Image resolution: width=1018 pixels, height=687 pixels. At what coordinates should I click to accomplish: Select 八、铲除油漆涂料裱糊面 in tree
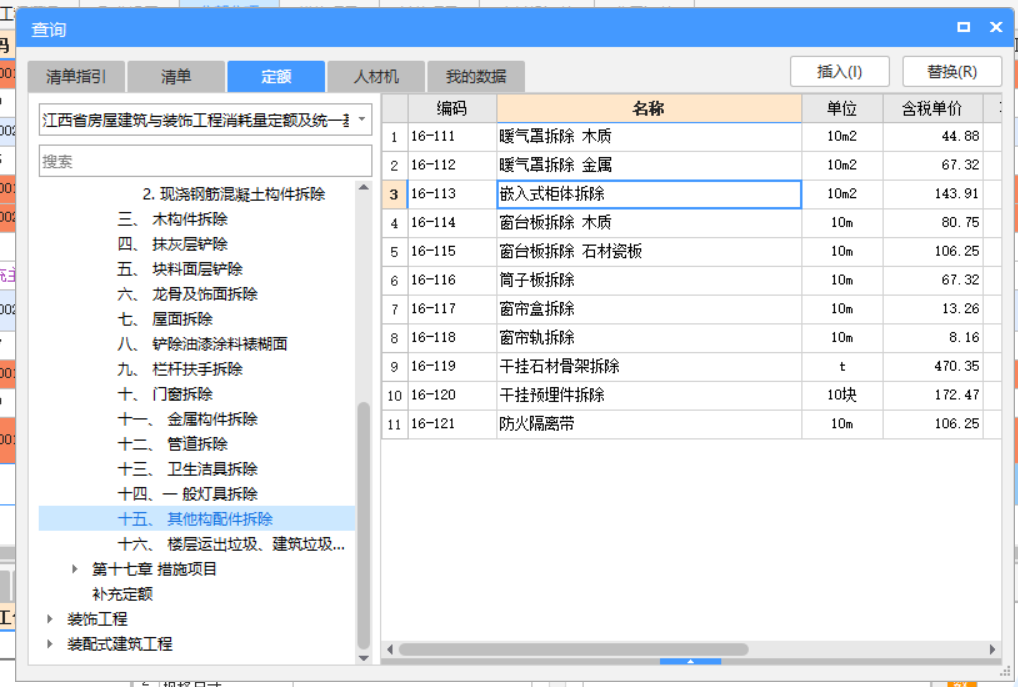pyautogui.click(x=202, y=344)
